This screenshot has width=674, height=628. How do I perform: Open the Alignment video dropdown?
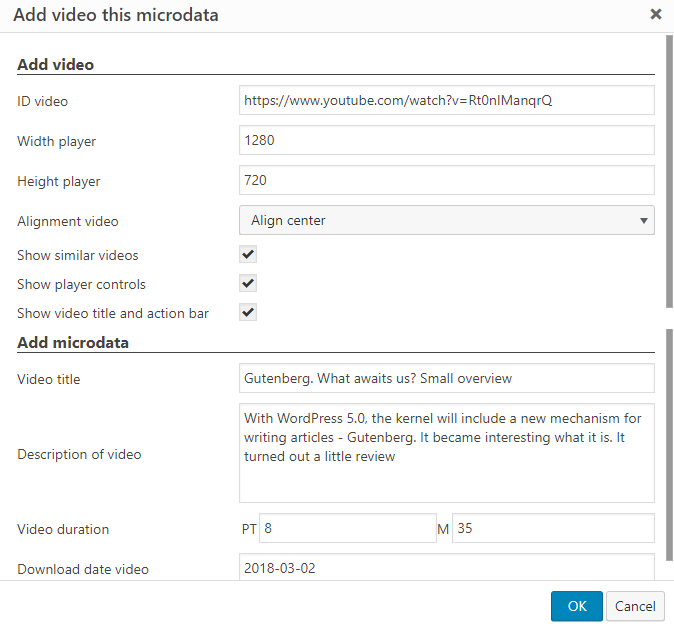(447, 220)
